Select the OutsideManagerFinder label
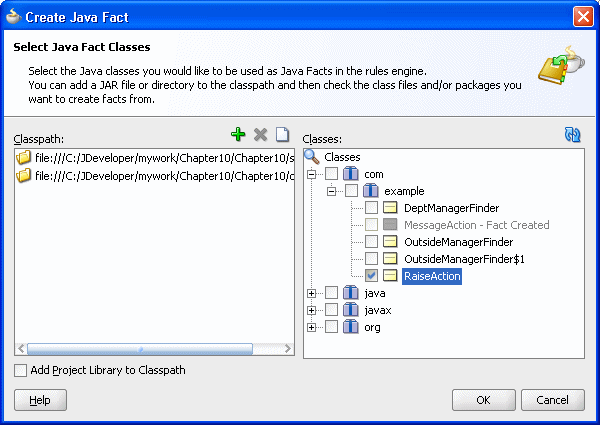 458,242
